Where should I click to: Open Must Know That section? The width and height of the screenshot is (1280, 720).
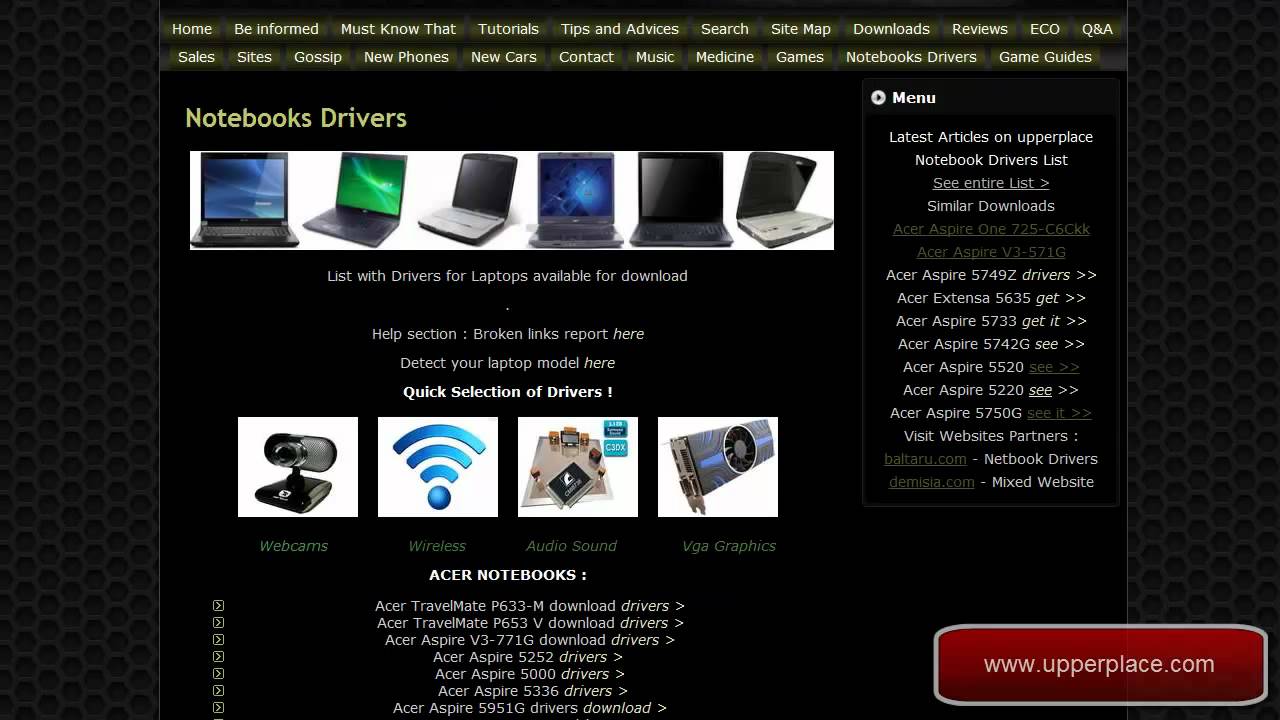point(398,29)
